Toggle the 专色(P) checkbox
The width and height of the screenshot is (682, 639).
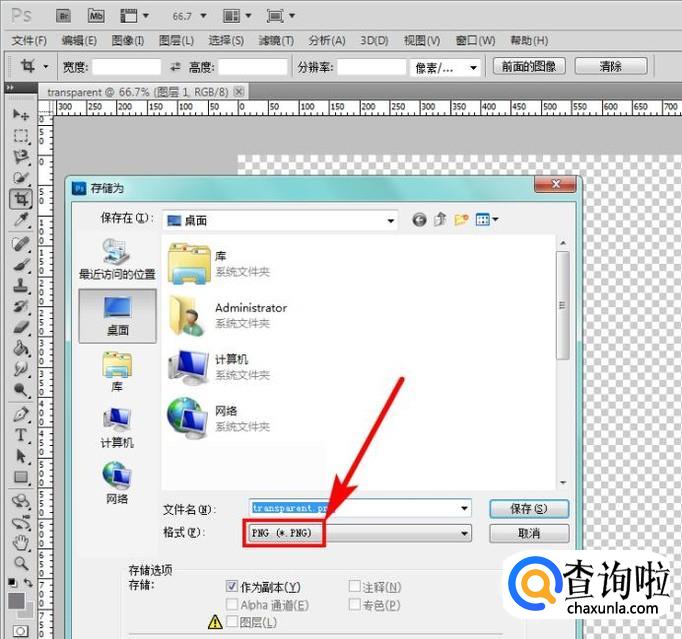click(x=354, y=604)
